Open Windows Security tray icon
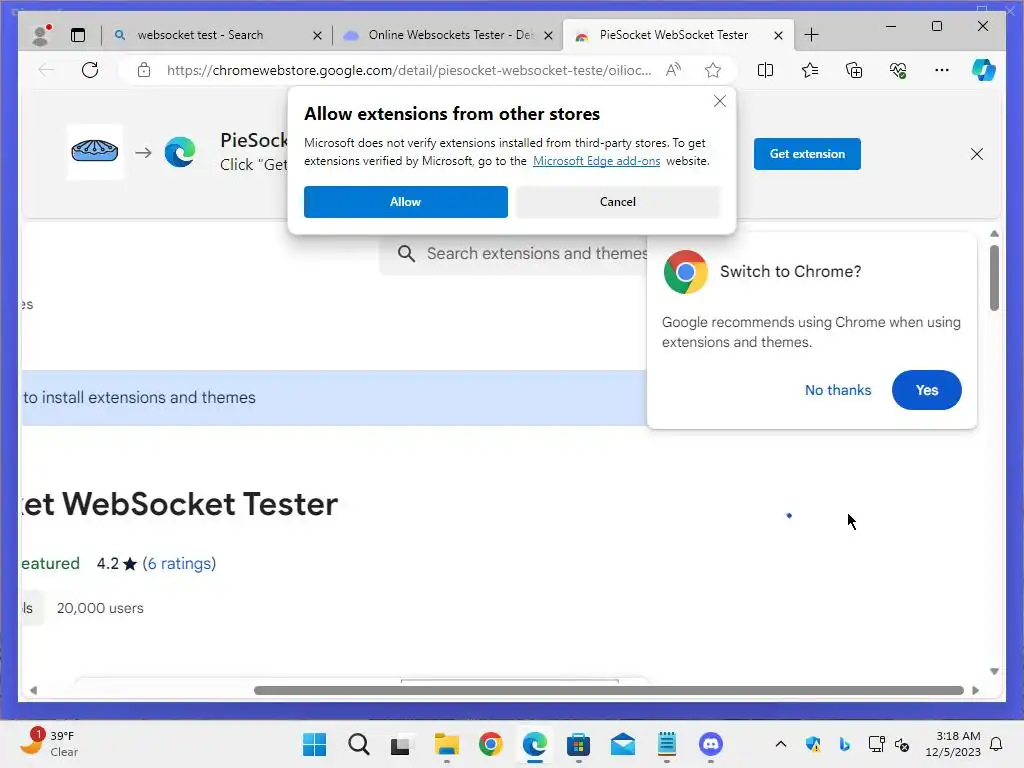This screenshot has height=768, width=1024. [813, 744]
